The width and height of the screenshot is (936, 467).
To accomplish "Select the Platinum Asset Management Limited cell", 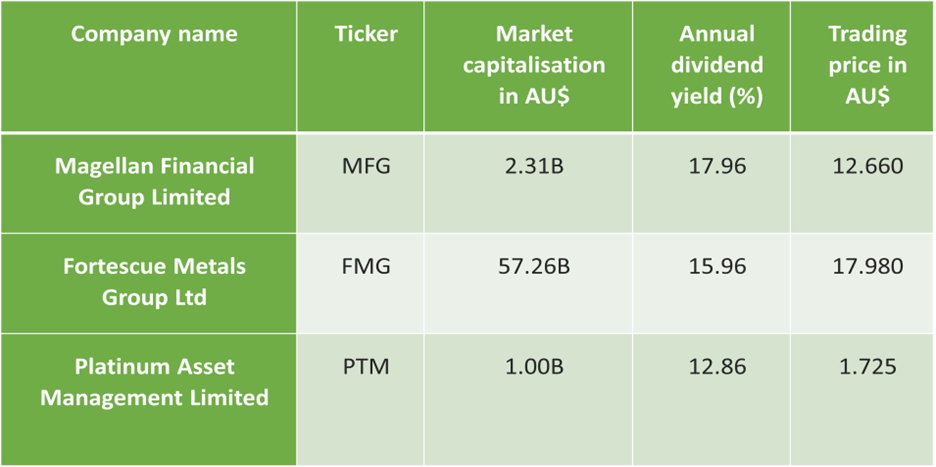I will [x=147, y=399].
